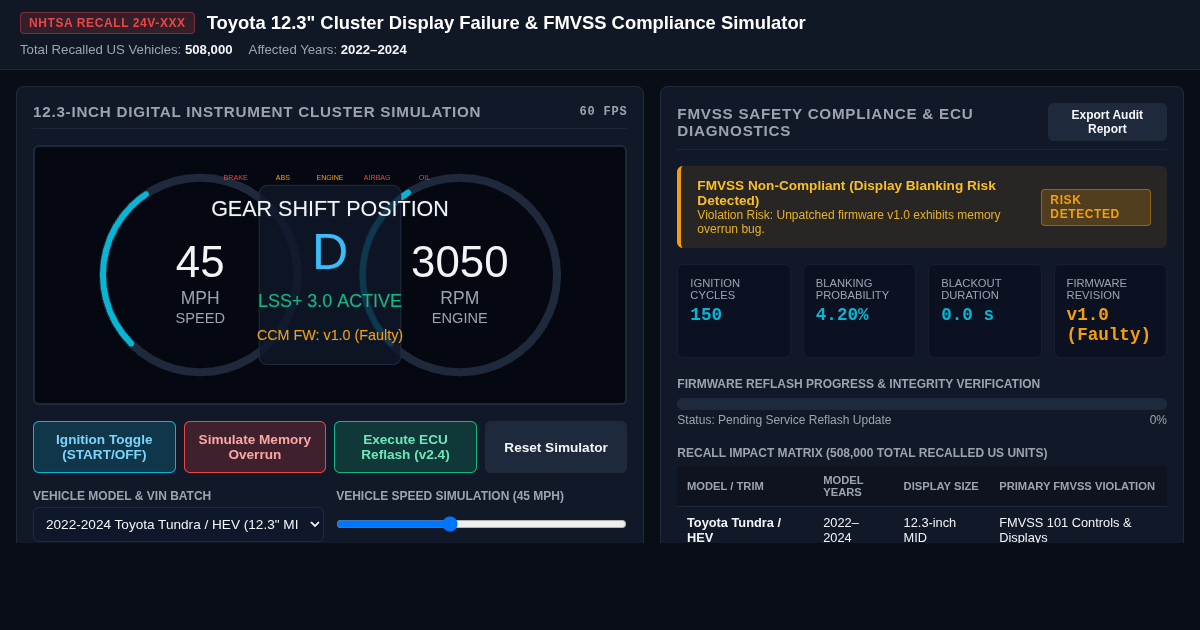
Task: Click the gear position letter D
Action: (330, 252)
